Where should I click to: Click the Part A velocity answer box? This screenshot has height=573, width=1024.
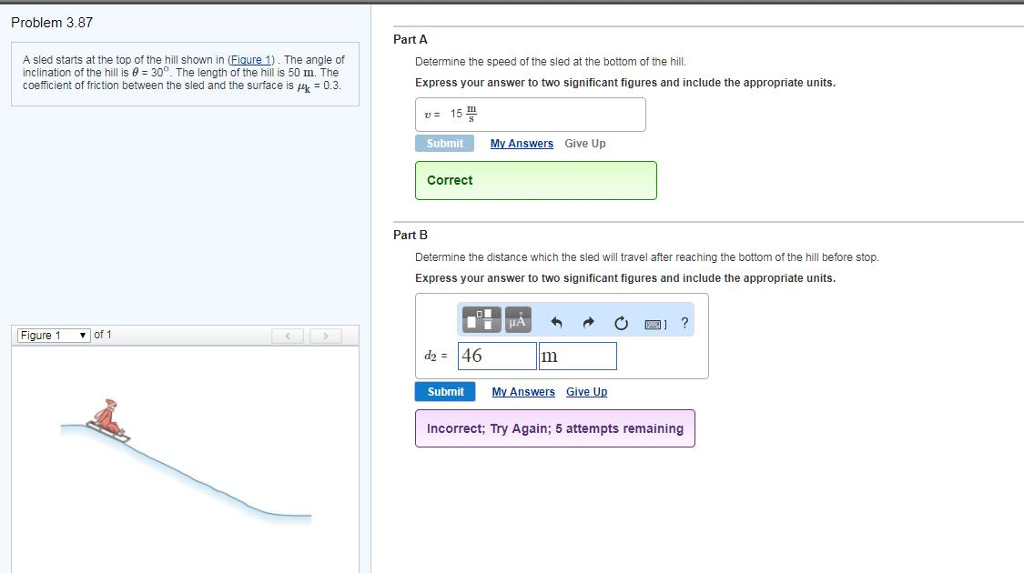click(530, 114)
